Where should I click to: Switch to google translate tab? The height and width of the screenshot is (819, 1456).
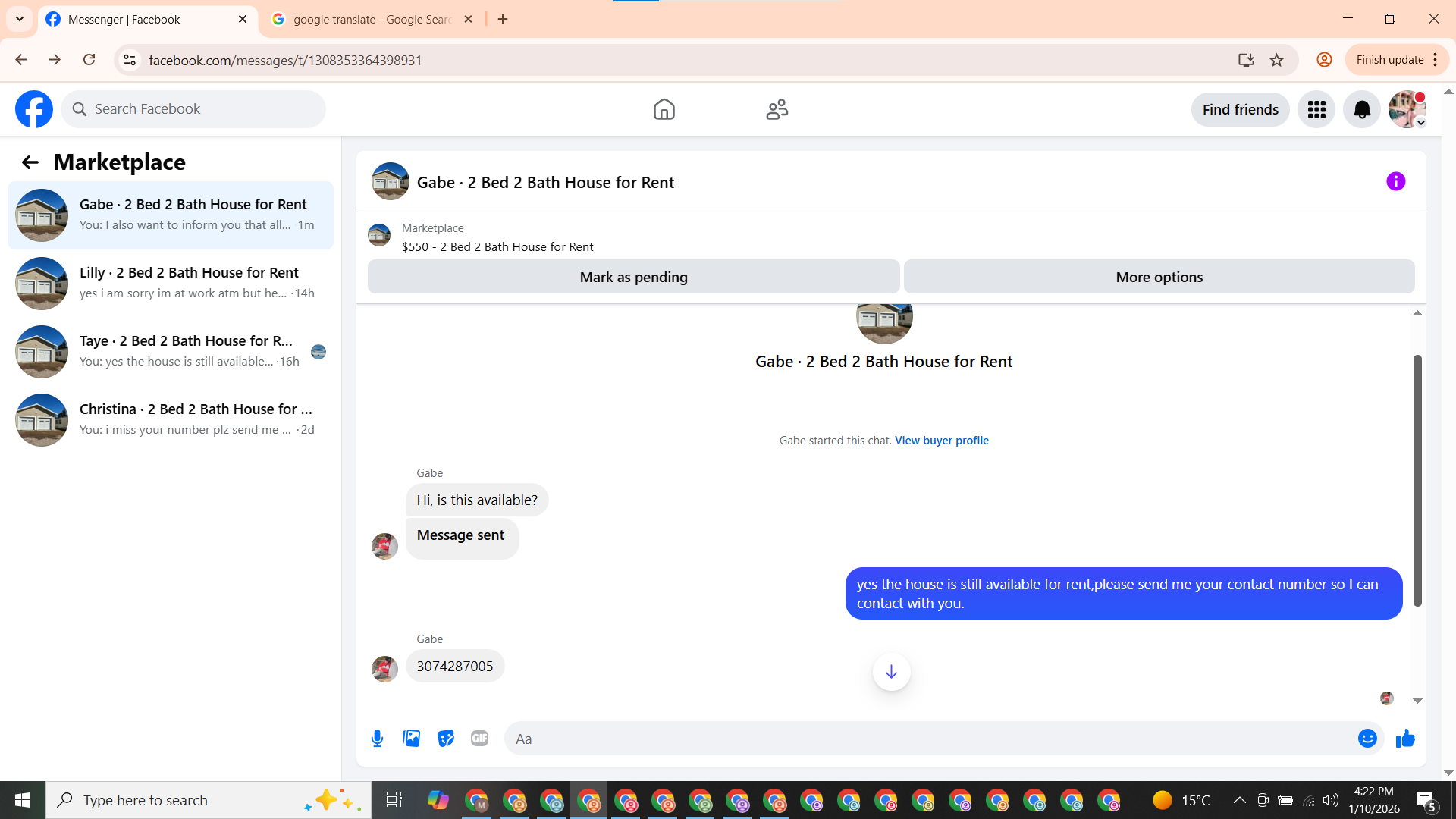coord(372,19)
